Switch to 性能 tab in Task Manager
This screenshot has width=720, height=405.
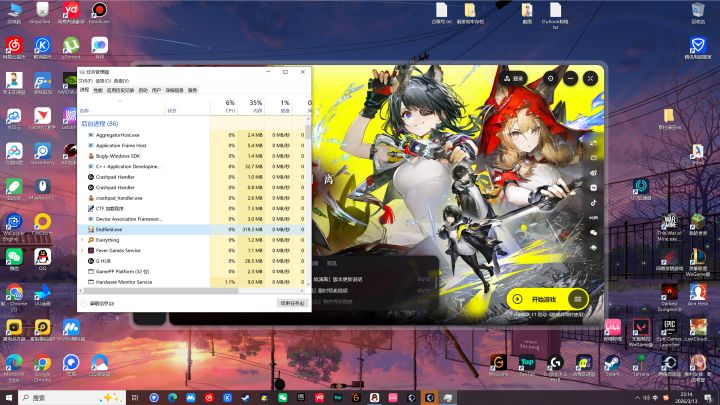coord(98,90)
